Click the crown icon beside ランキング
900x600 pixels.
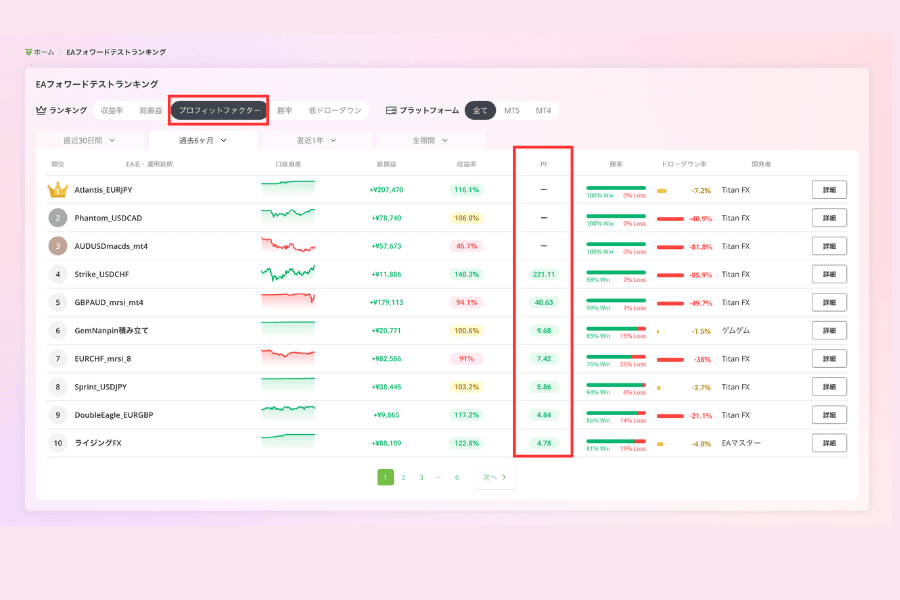(41, 110)
